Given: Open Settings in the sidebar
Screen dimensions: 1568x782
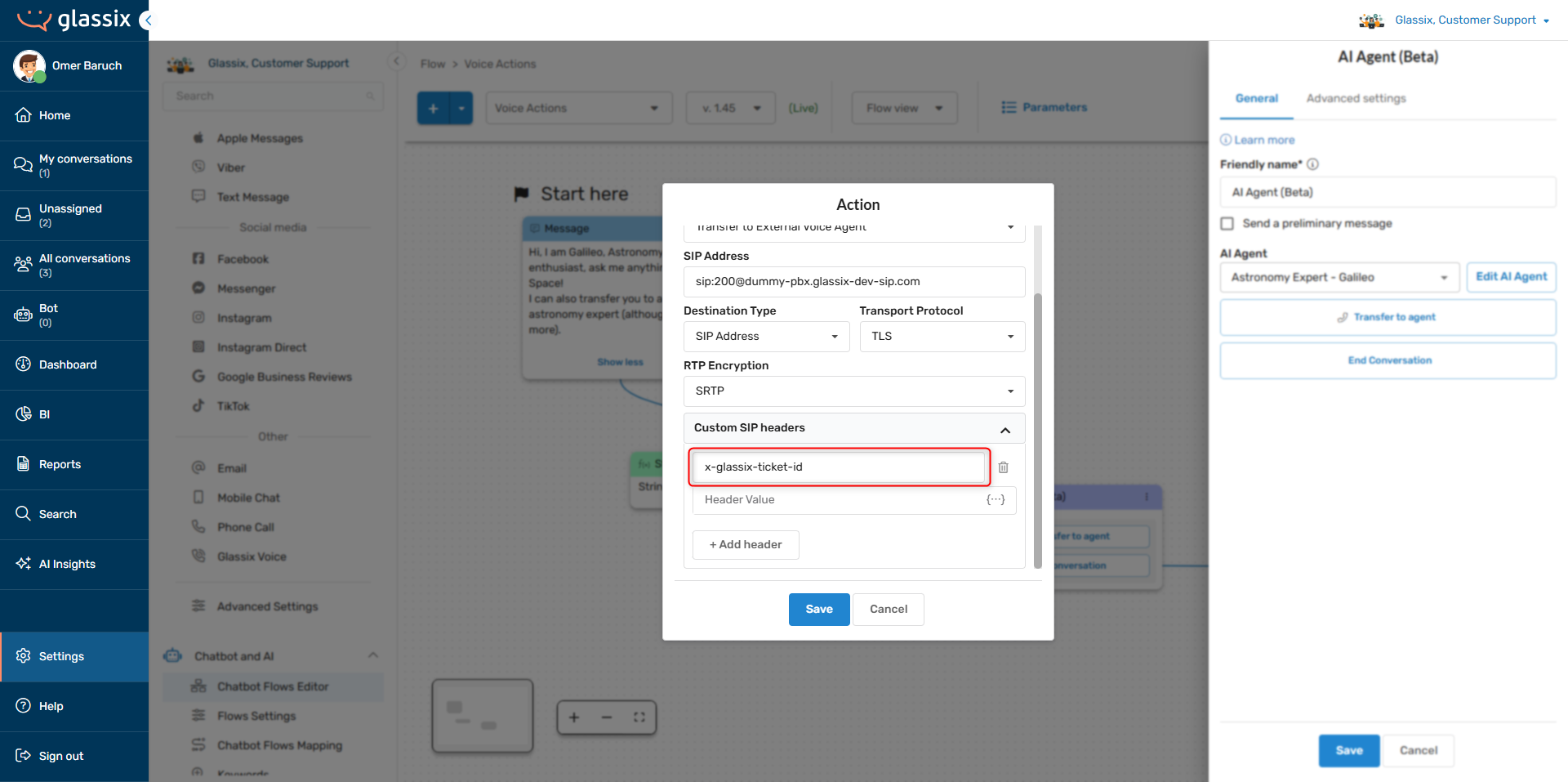Looking at the screenshot, I should pos(74,657).
